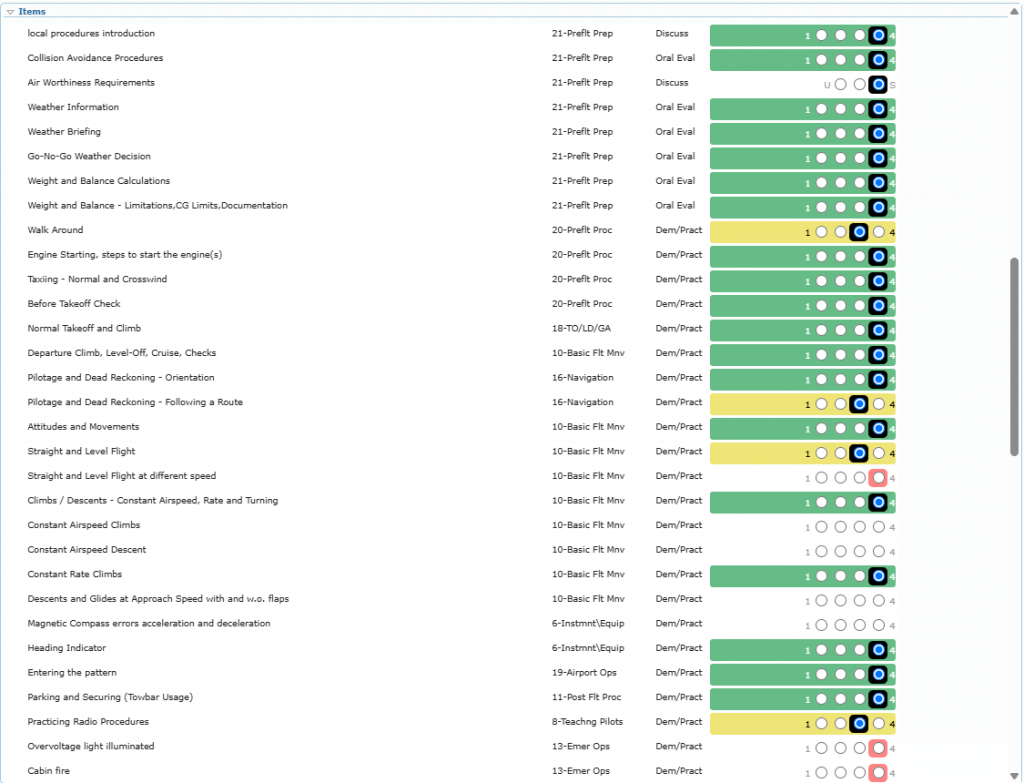Click '19-Airport Ops' category cell

(584, 673)
